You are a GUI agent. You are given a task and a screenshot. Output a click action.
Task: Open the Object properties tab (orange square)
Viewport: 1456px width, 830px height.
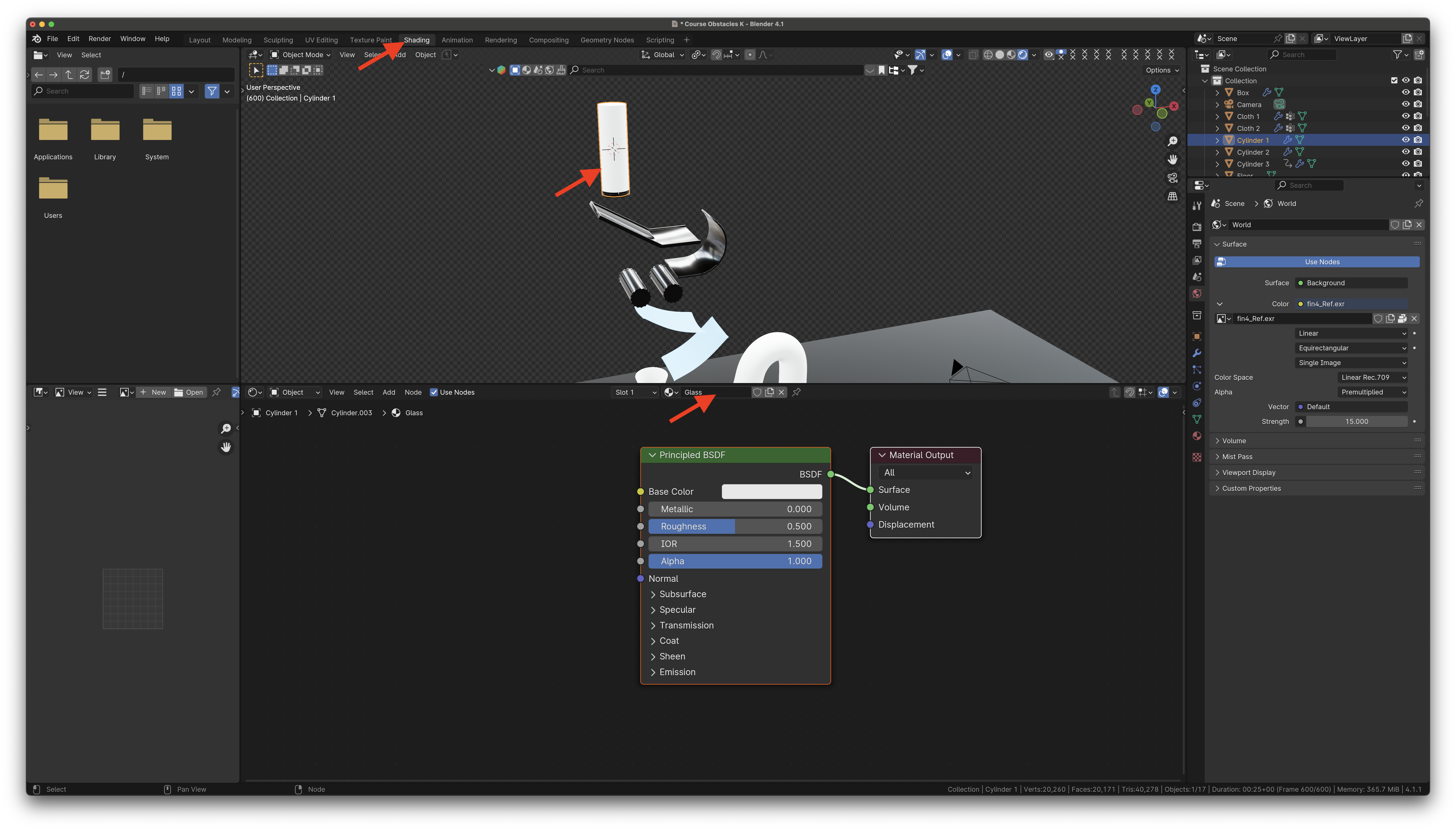click(x=1197, y=336)
